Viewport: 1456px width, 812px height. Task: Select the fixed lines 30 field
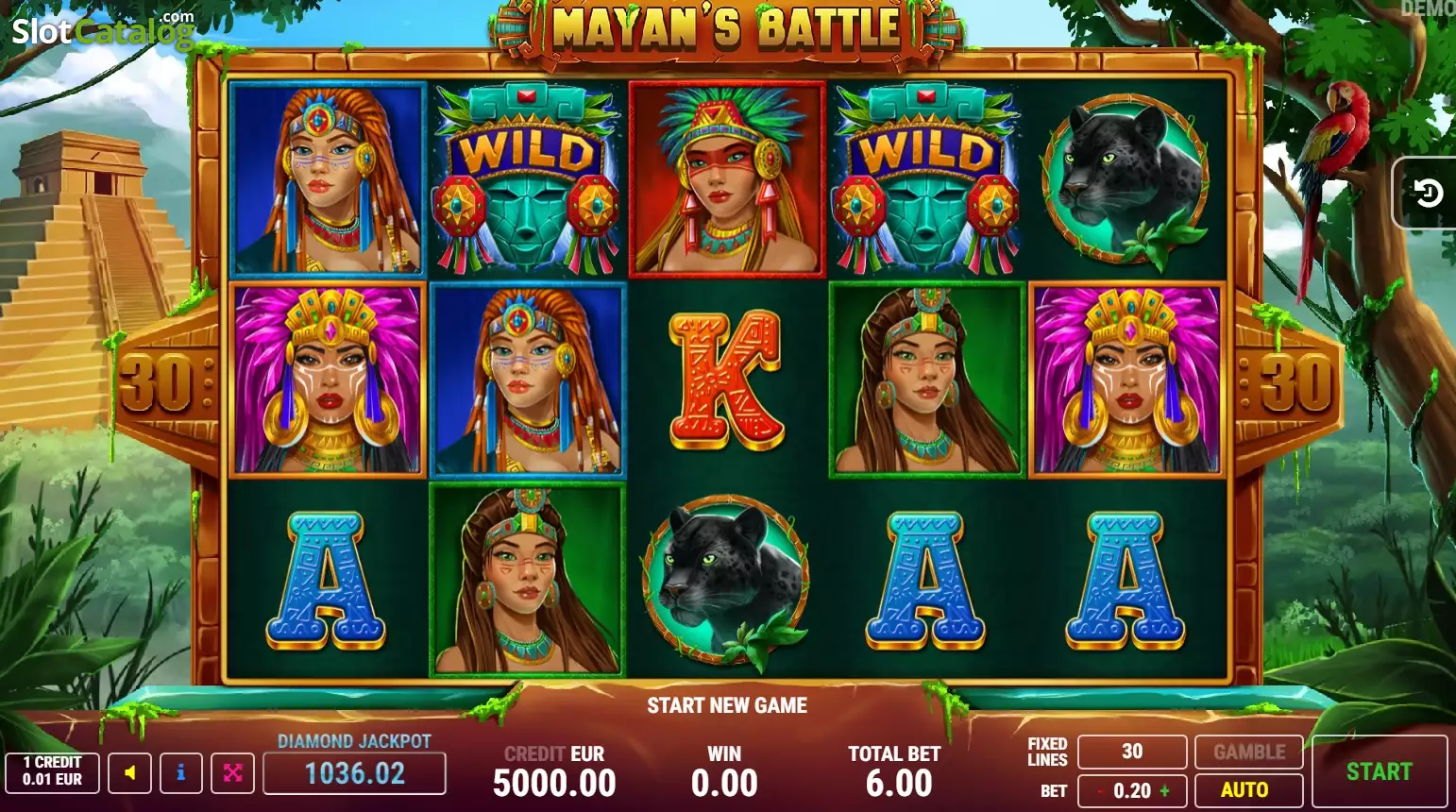coord(1132,752)
